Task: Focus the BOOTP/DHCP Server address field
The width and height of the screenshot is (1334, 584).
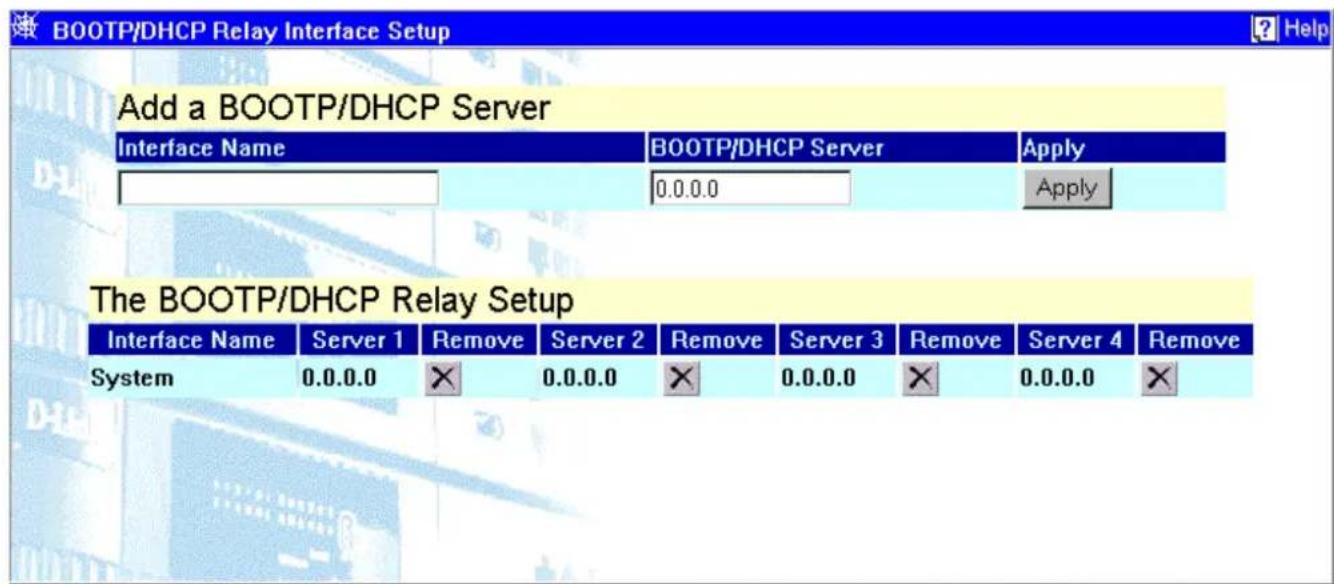Action: coord(750,188)
